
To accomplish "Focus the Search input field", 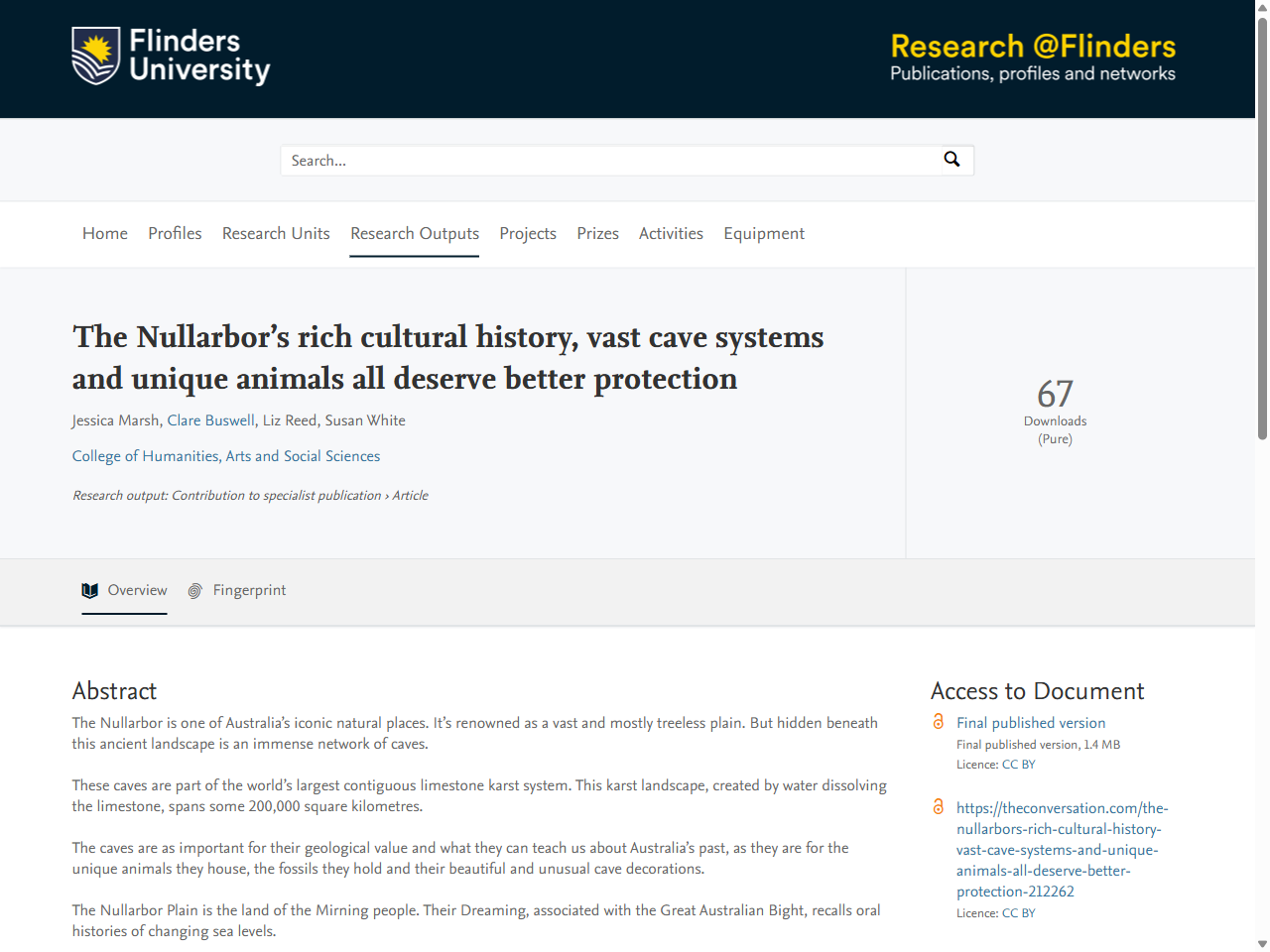I will click(611, 161).
